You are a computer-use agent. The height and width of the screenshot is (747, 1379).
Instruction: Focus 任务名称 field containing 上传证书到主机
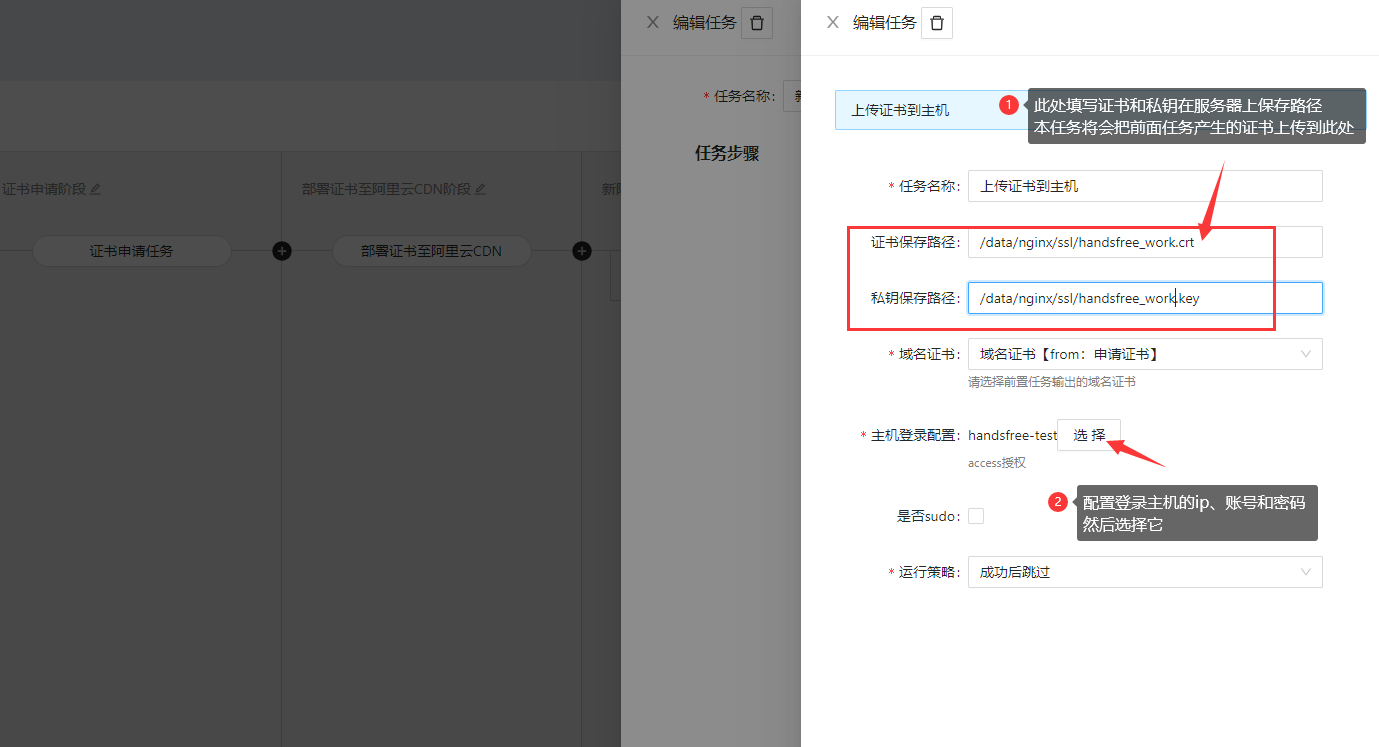(x=1144, y=186)
